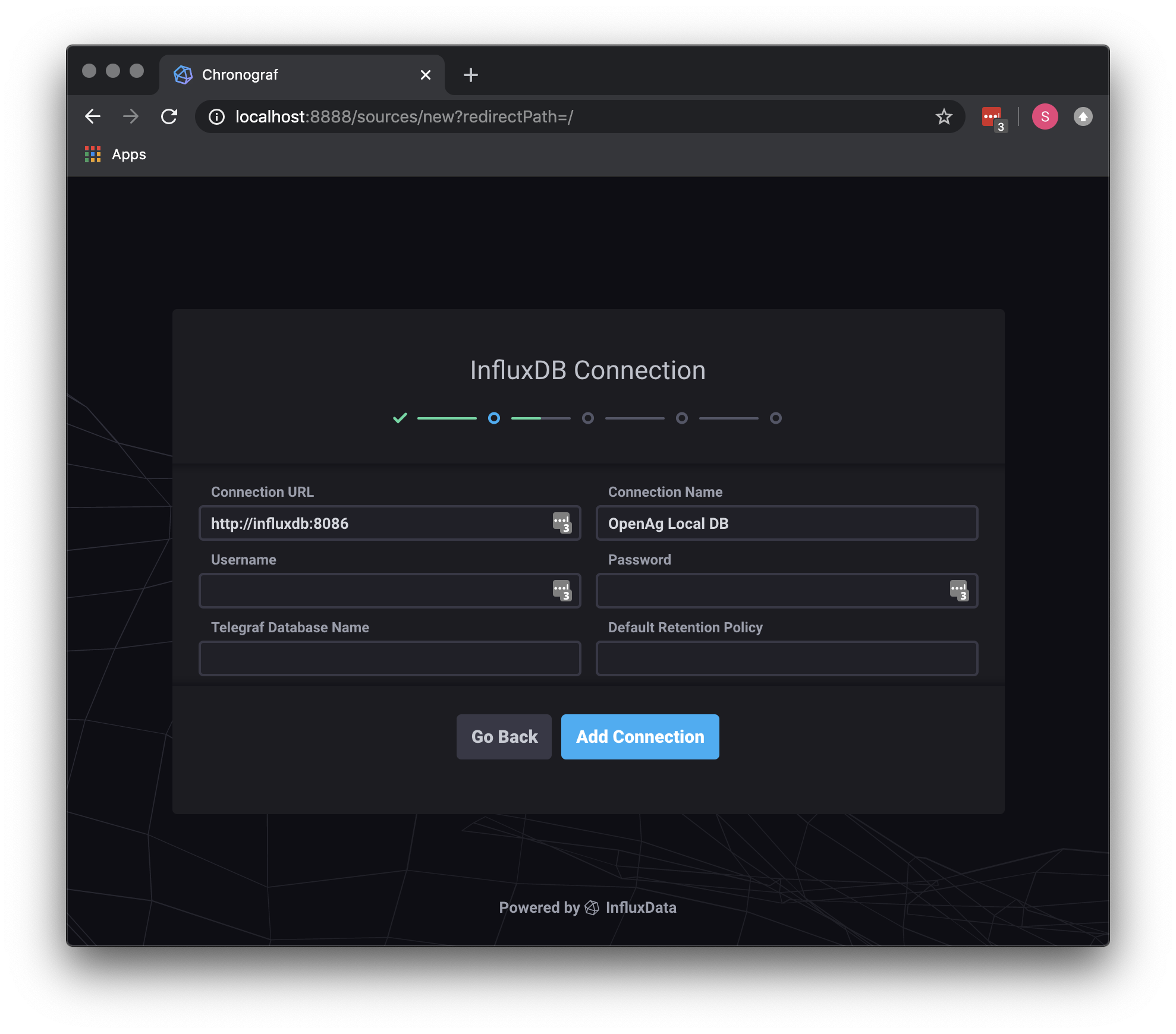The image size is (1176, 1034).
Task: Click the third wizard step circle
Action: pyautogui.click(x=587, y=418)
